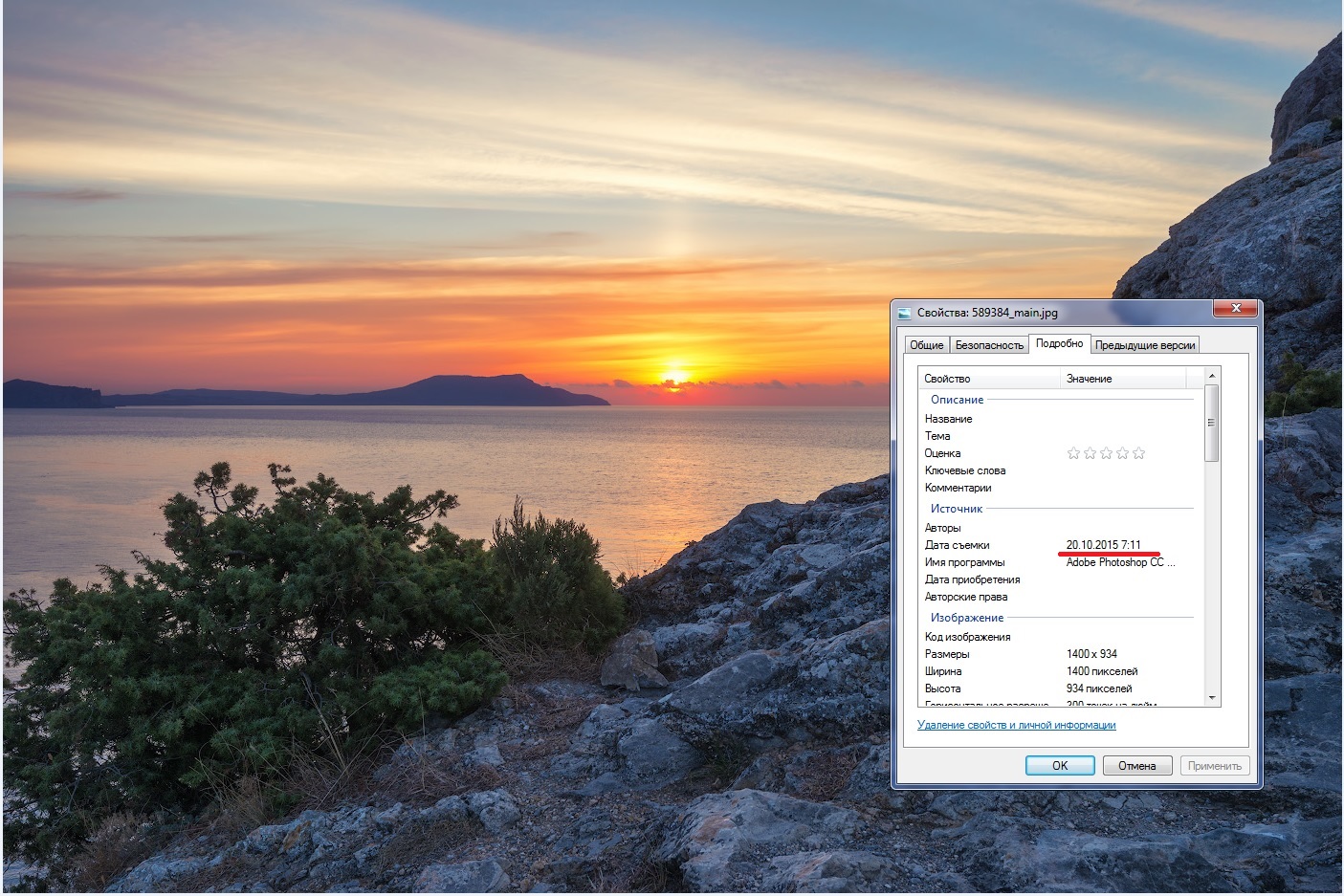Click the image icon in dialog title bar
1344x896 pixels.
tap(905, 313)
